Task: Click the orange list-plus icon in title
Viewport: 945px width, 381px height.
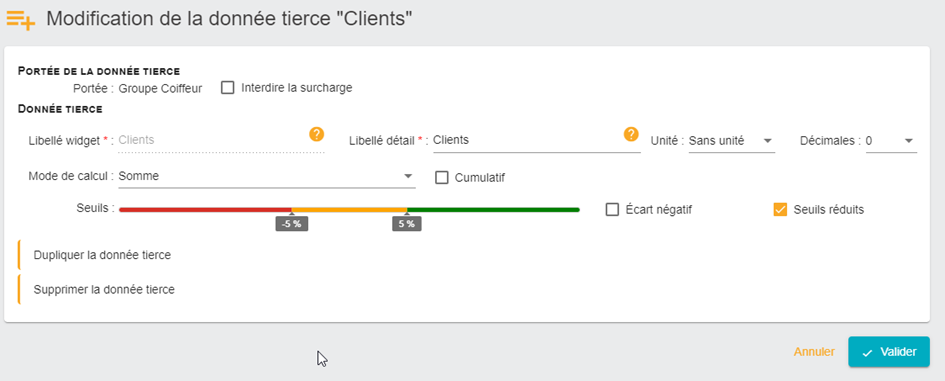Action: [x=20, y=19]
